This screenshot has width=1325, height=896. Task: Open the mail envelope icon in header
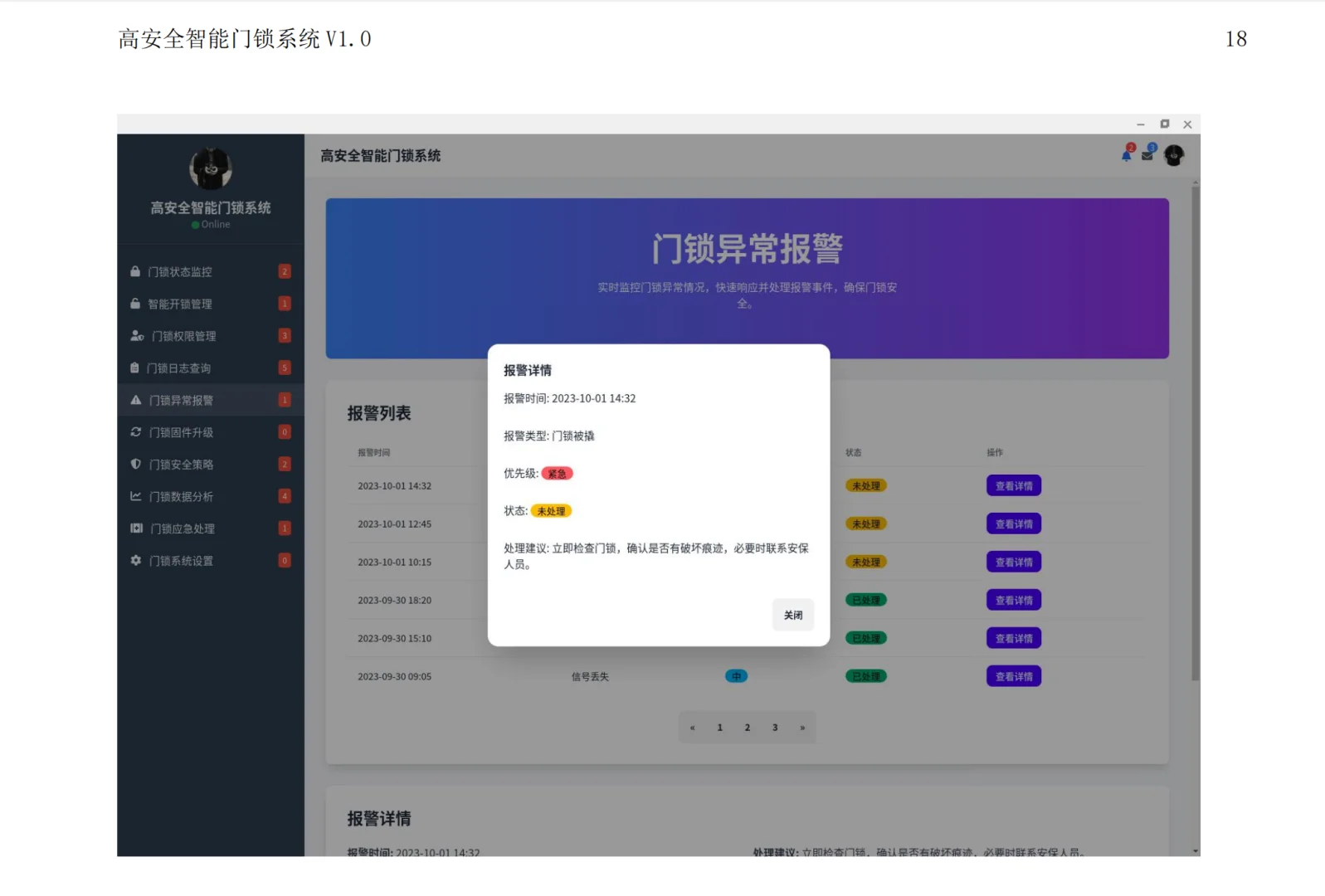(x=1147, y=154)
